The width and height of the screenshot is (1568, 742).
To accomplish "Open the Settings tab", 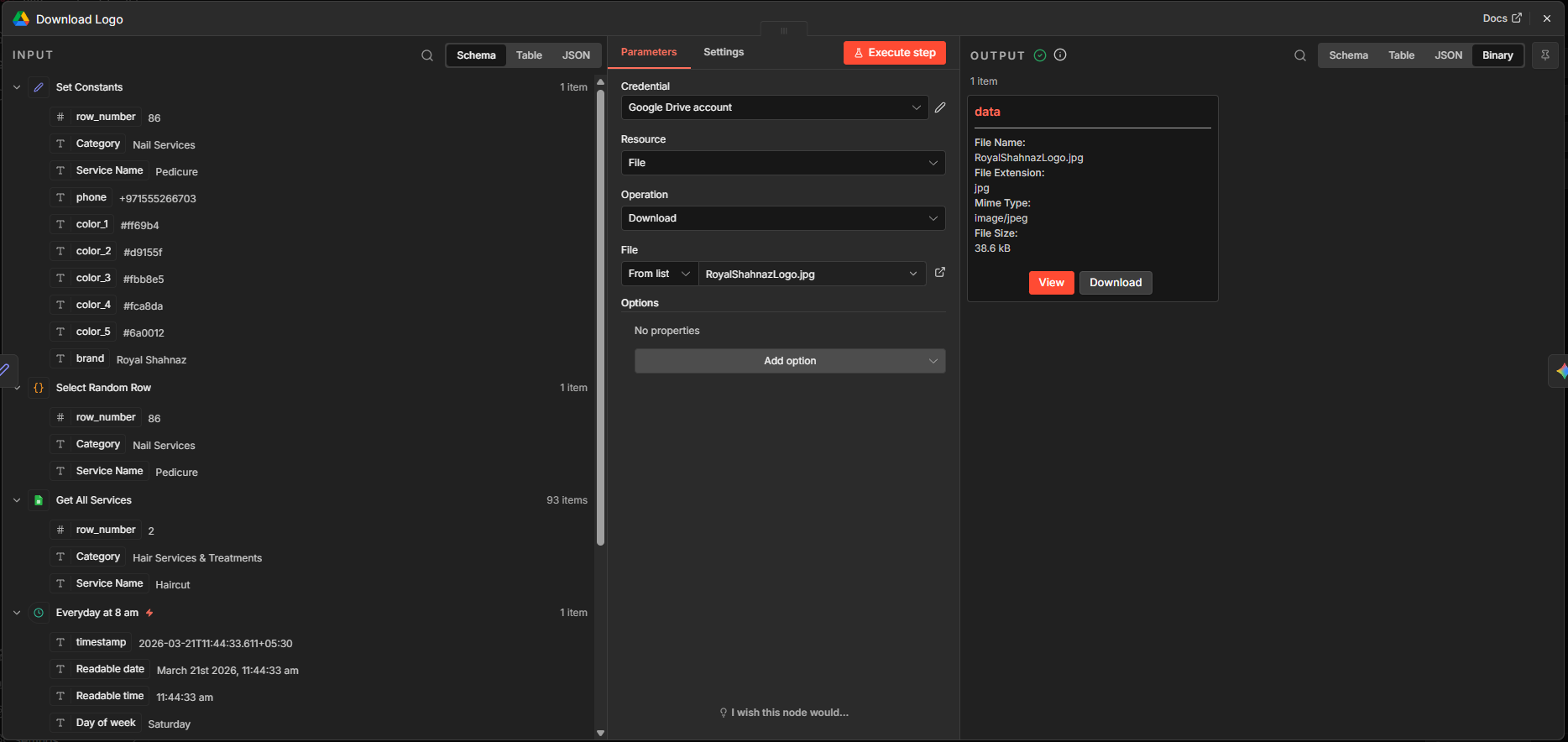I will 724,52.
